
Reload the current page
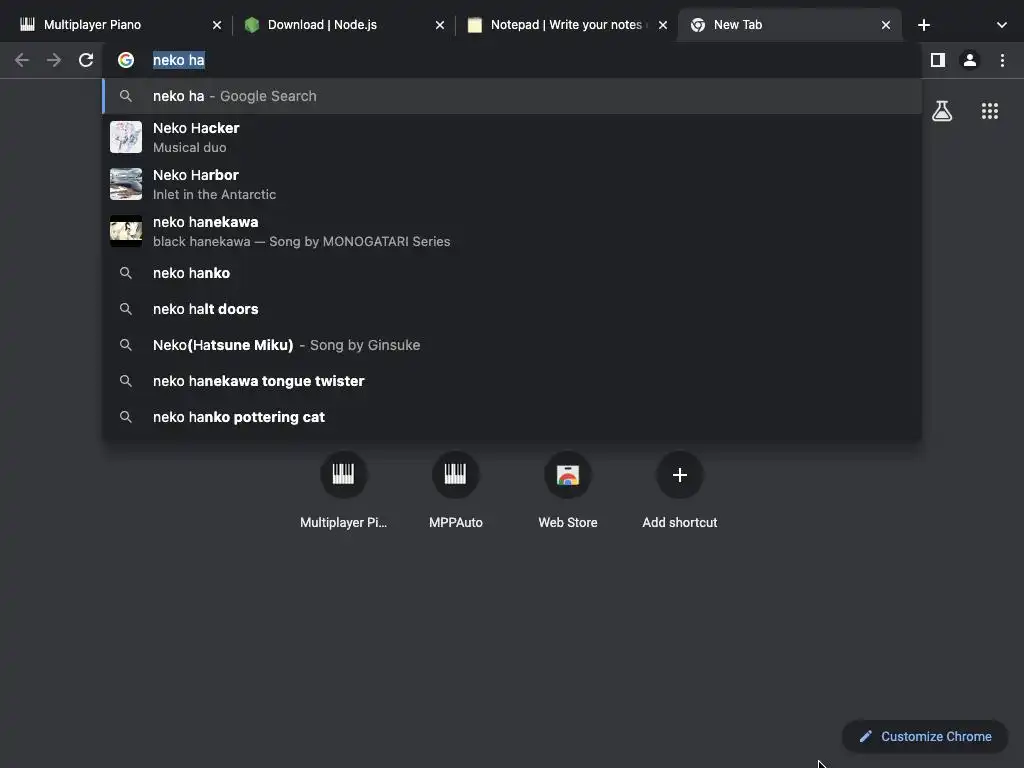pos(86,60)
